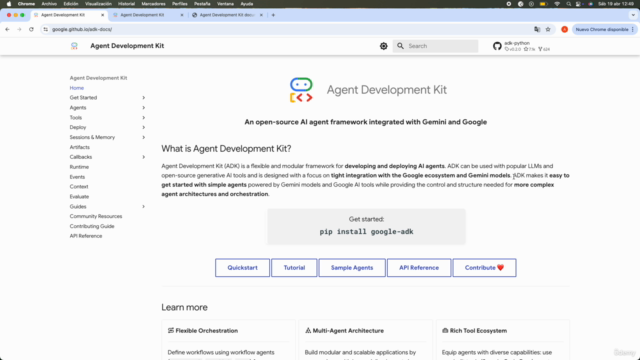Expand the Get Started sidebar section
The width and height of the screenshot is (640, 360).
click(x=143, y=98)
